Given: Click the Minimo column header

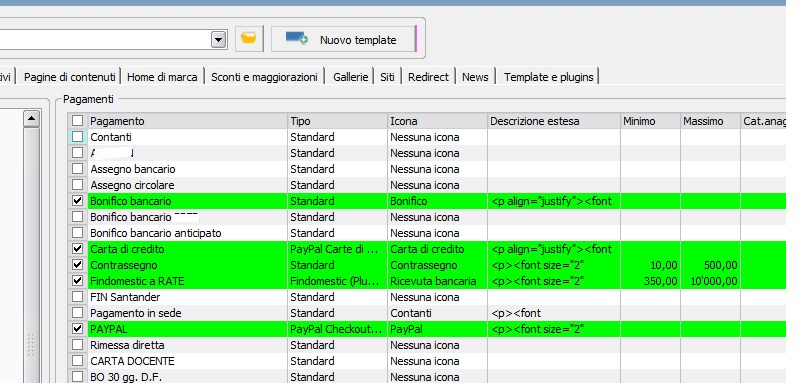Looking at the screenshot, I should pyautogui.click(x=651, y=121).
